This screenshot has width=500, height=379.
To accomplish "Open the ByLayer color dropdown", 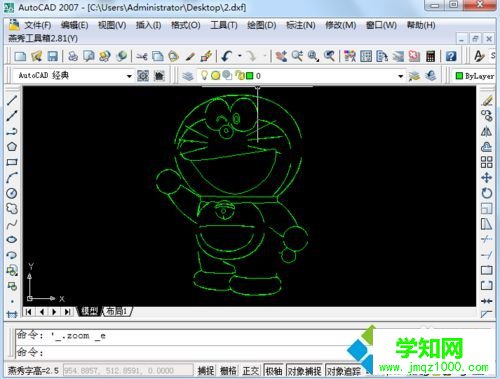I will click(x=475, y=76).
